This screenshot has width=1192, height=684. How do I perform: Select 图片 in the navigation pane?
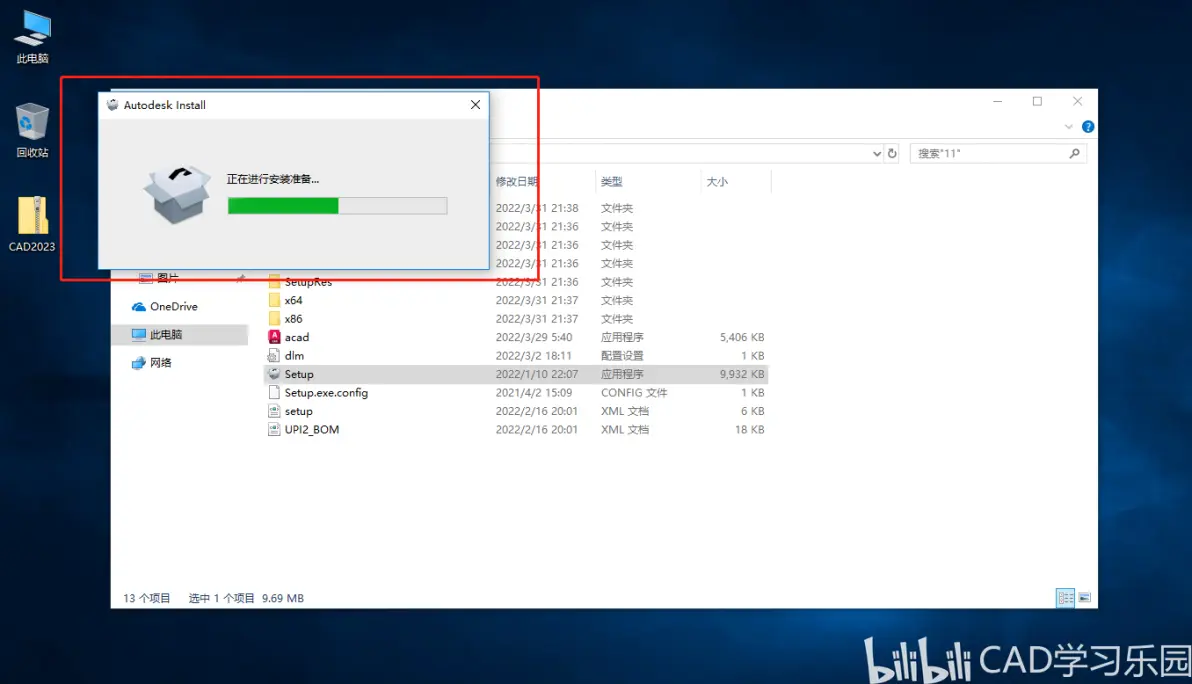click(x=168, y=278)
